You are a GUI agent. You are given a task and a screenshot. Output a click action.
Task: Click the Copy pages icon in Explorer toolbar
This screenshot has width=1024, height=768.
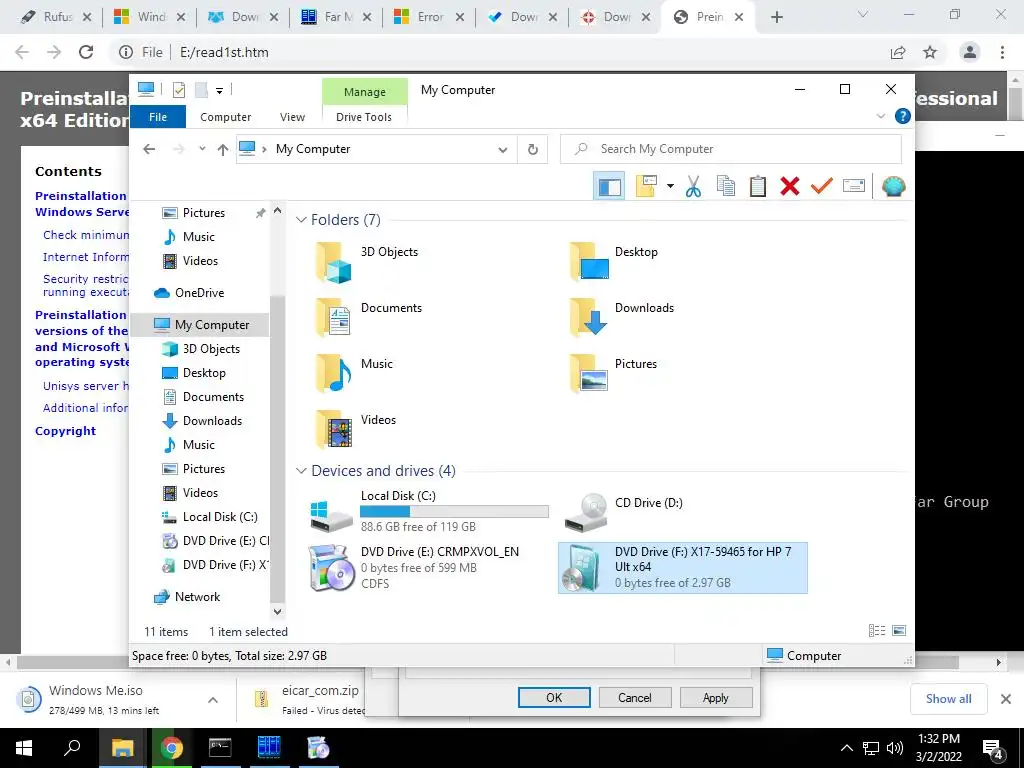click(x=726, y=187)
